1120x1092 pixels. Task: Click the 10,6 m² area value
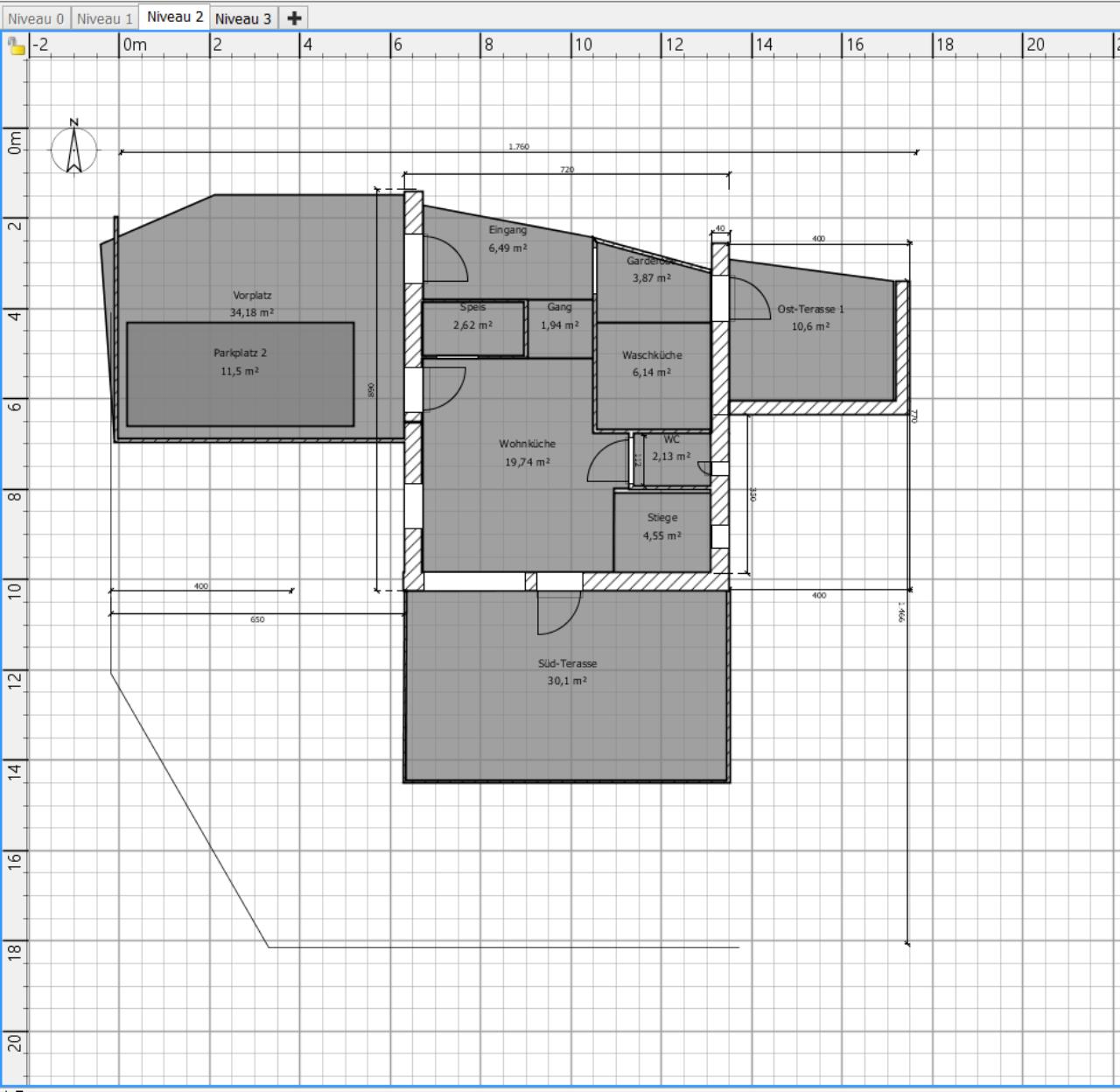click(811, 326)
